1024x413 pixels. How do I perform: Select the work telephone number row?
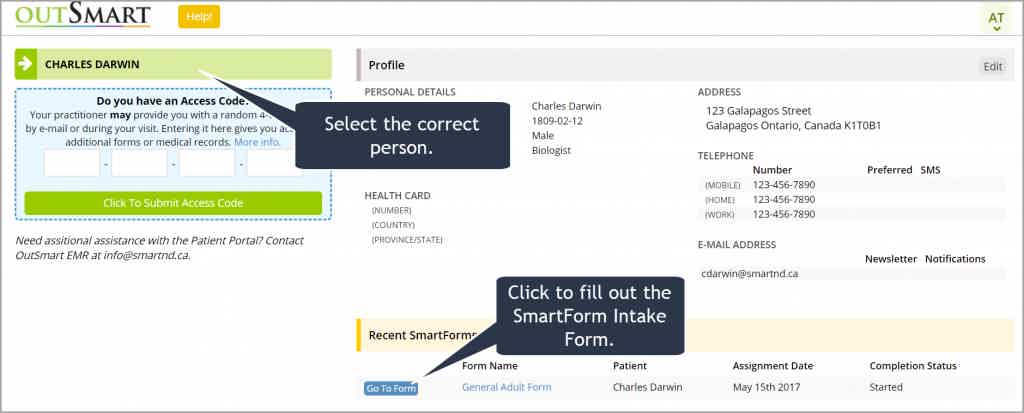(x=854, y=214)
